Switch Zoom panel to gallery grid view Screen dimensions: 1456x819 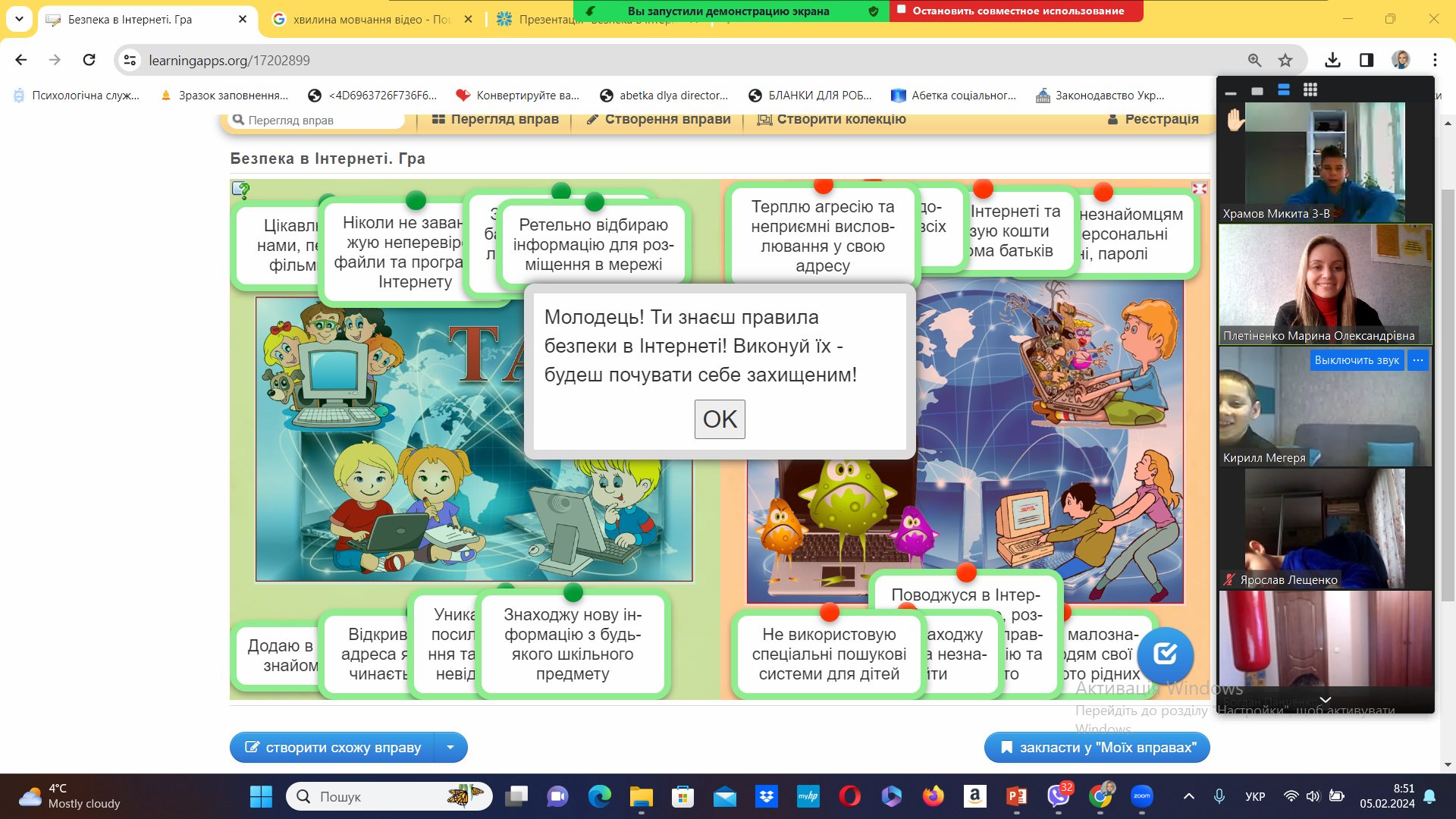tap(1310, 90)
